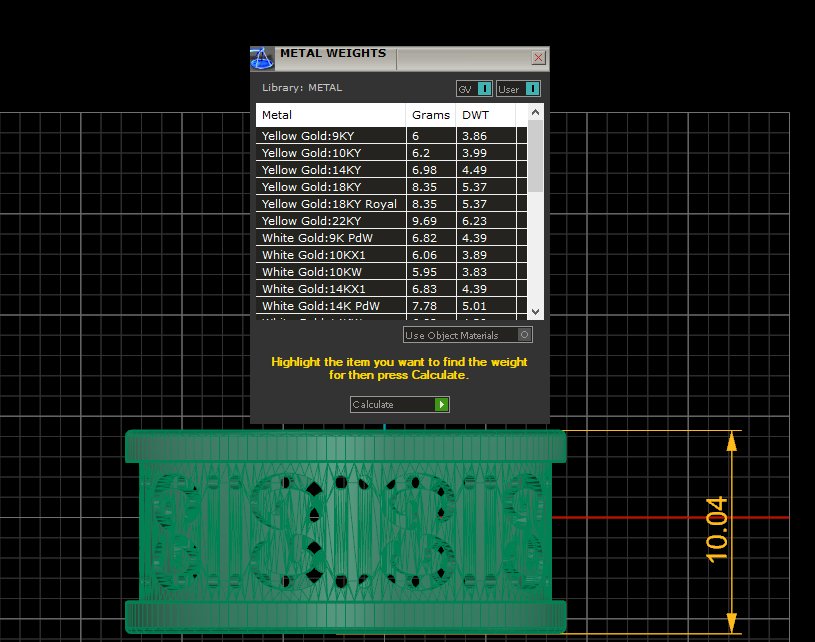Close the Metal Weights dialog
This screenshot has height=642, width=815.
pos(538,57)
